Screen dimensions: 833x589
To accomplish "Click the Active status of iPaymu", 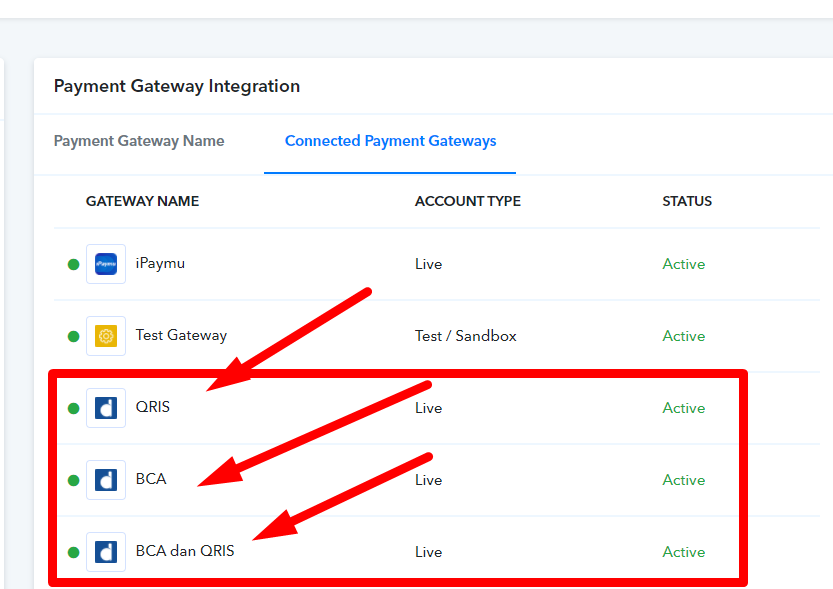I will [x=684, y=264].
